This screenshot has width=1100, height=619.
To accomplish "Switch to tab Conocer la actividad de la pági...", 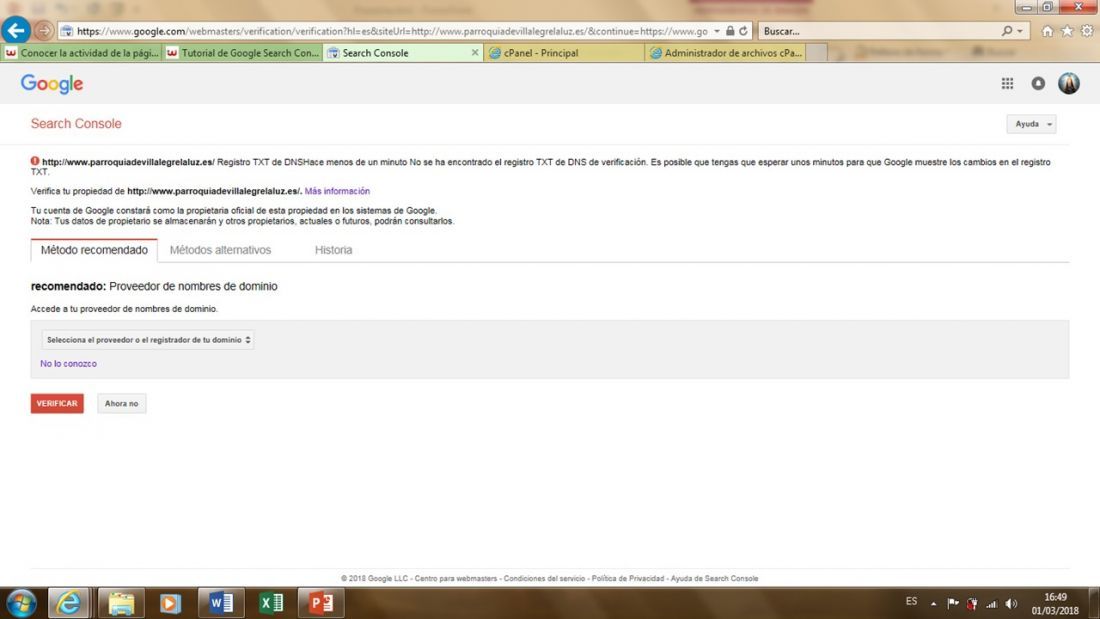I will [81, 53].
